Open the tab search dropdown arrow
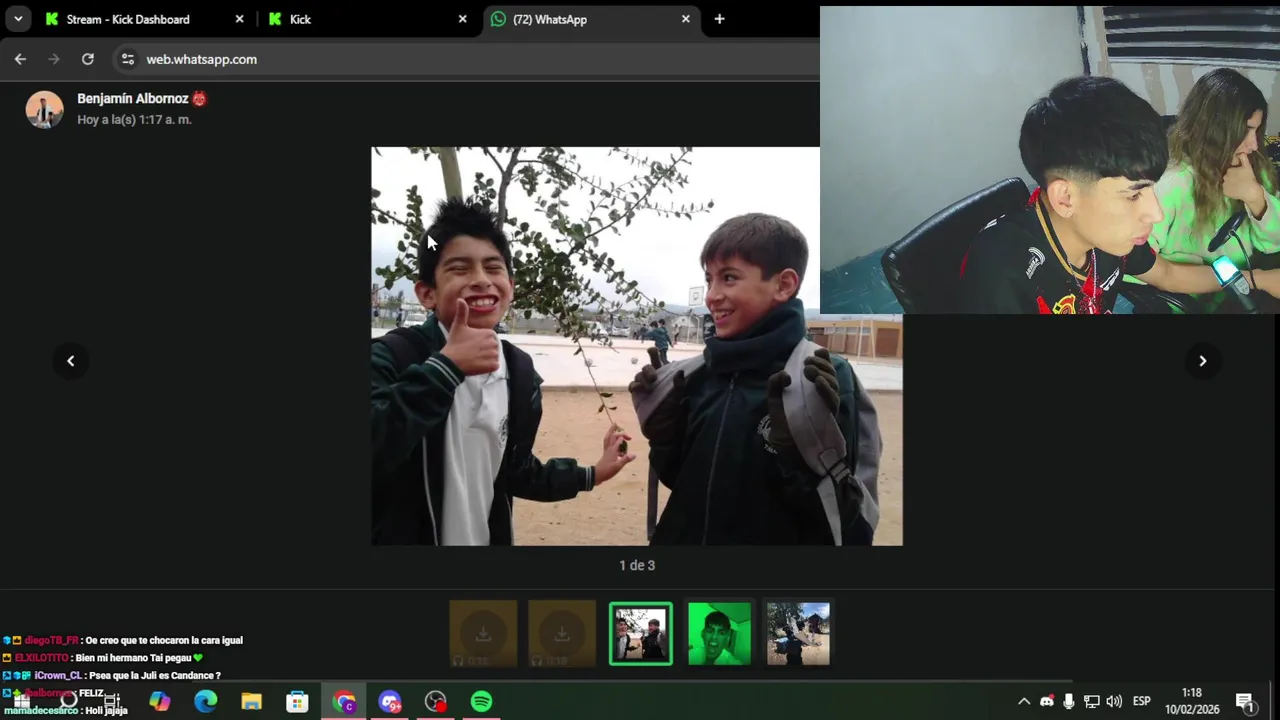Viewport: 1280px width, 720px height. click(18, 19)
